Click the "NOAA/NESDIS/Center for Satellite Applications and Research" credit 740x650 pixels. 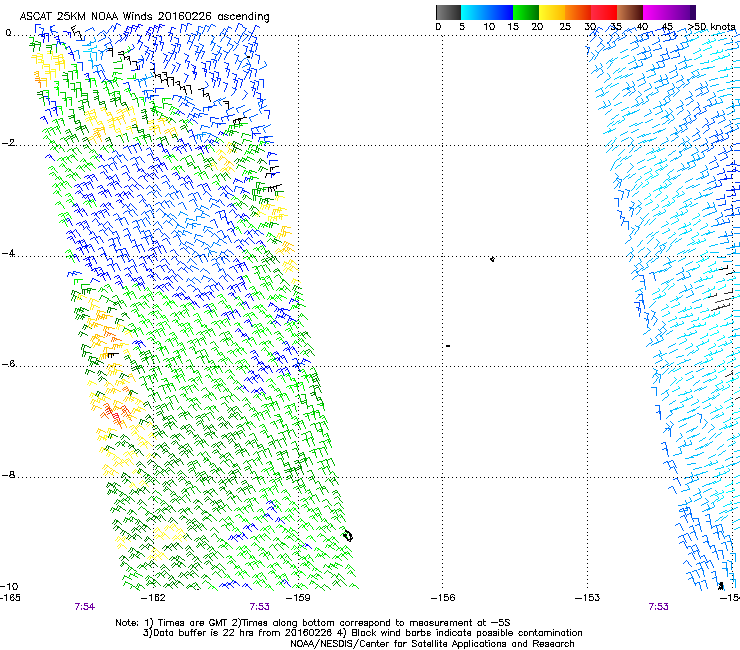(x=432, y=644)
